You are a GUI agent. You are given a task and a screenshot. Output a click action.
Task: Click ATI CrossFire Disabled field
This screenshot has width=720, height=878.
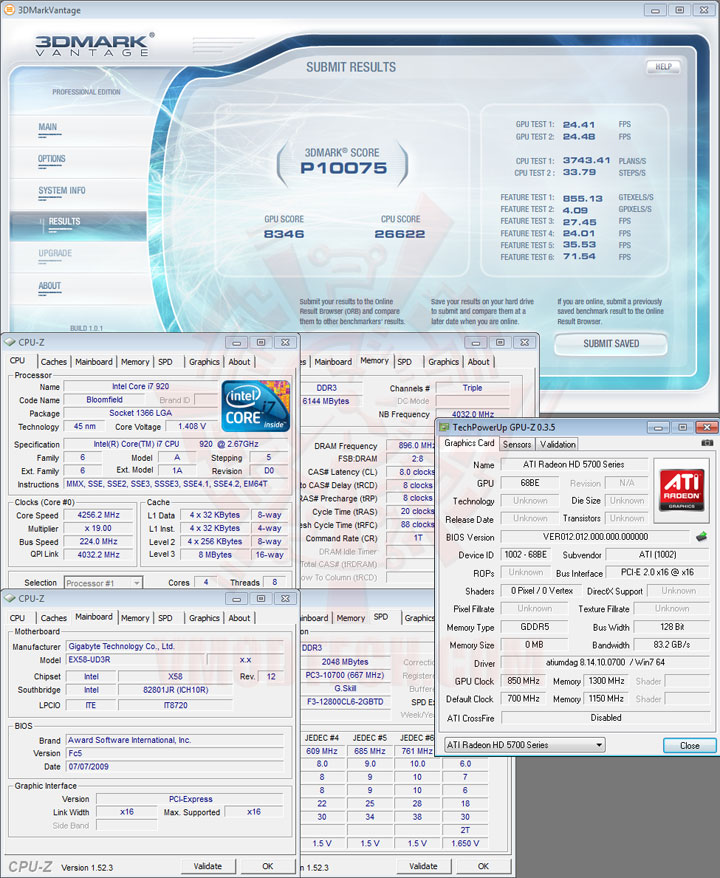(x=605, y=718)
